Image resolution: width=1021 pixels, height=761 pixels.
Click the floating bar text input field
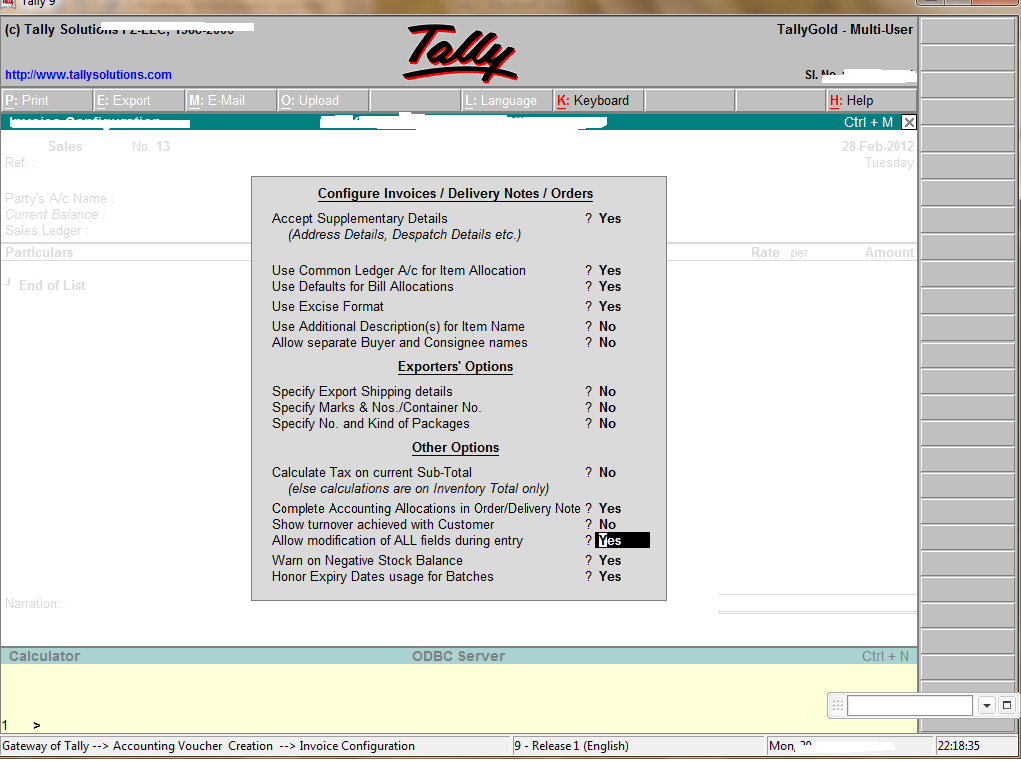click(910, 705)
